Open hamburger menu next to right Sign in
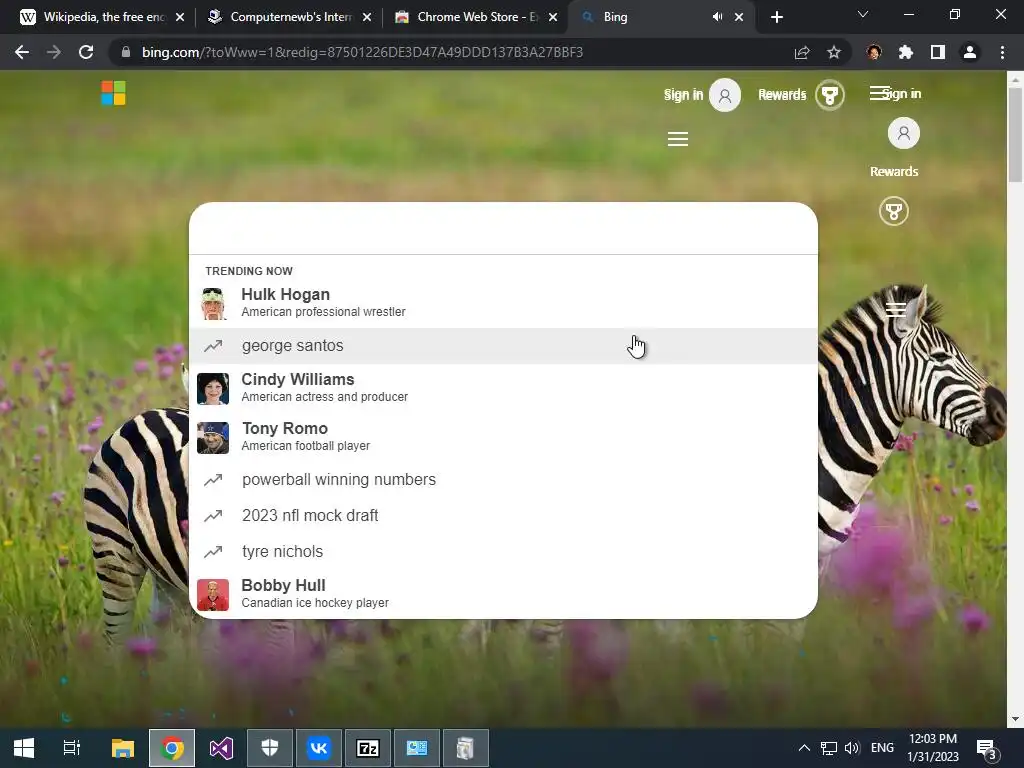The height and width of the screenshot is (768, 1024). 880,93
